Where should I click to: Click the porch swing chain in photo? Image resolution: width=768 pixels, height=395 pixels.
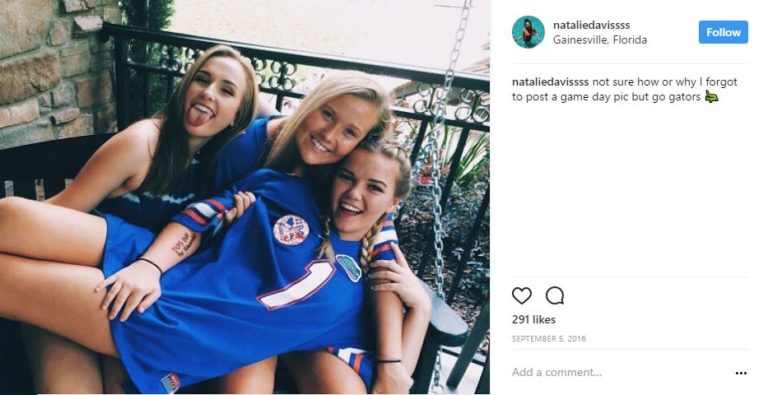pos(444,147)
